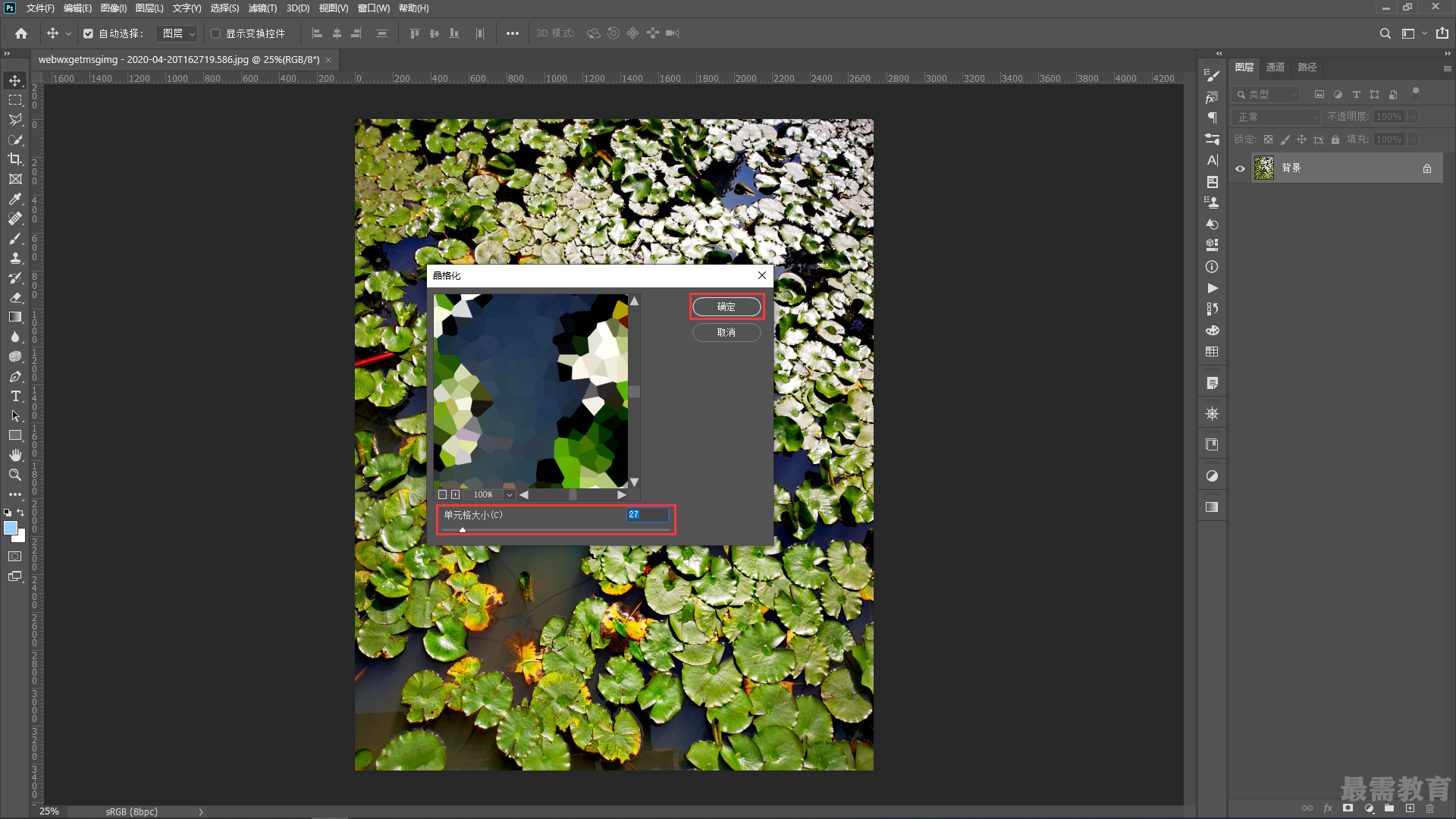This screenshot has width=1456, height=819.
Task: Expand the status bar info arrow
Action: (x=201, y=811)
